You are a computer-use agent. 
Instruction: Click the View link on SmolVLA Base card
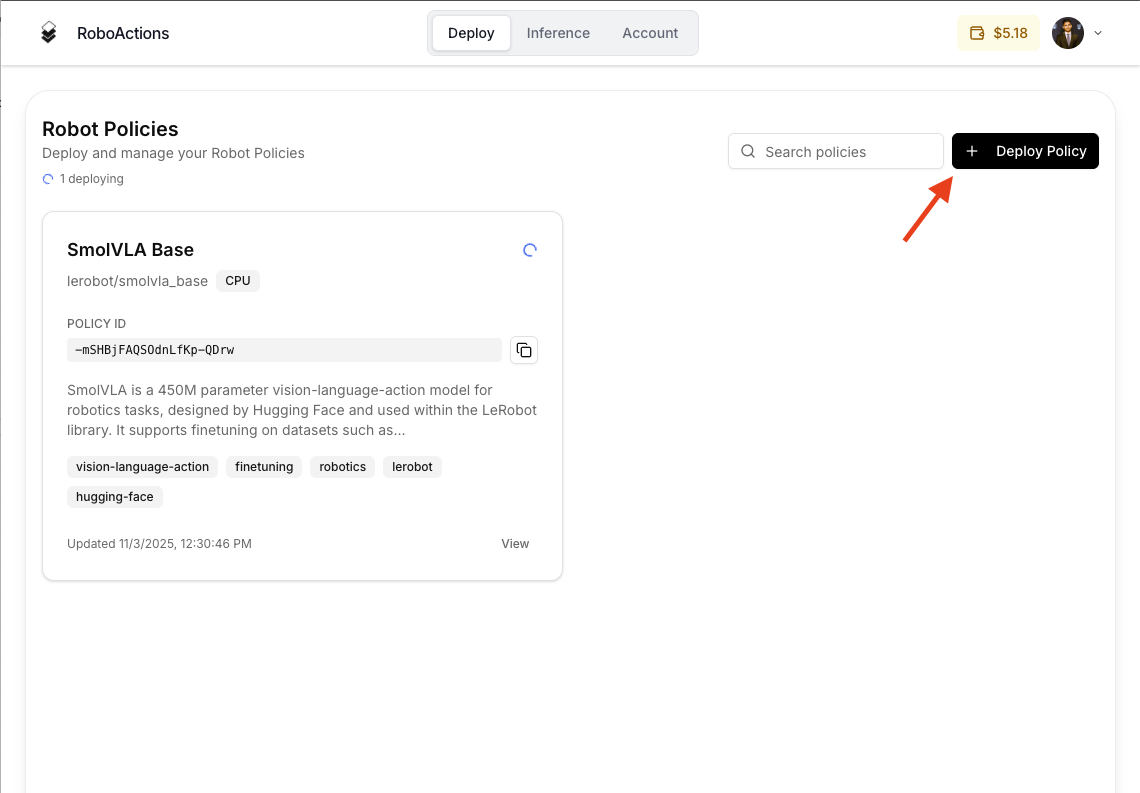click(515, 543)
